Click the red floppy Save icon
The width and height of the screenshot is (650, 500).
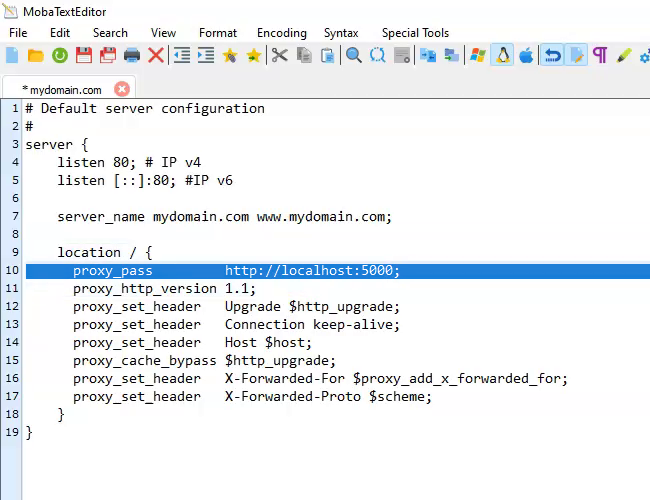[84, 55]
